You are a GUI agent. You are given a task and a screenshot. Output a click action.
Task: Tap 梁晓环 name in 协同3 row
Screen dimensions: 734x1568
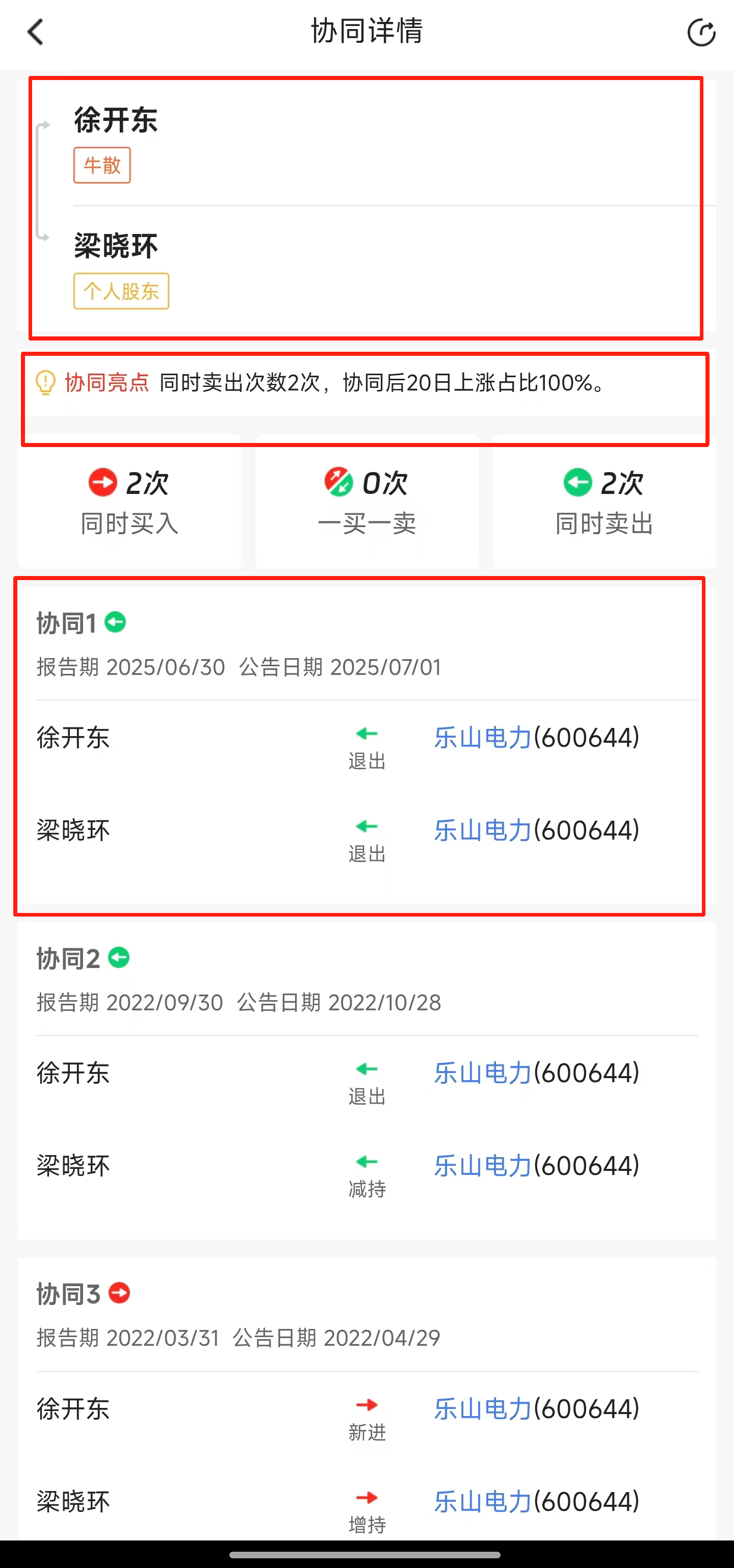pos(73,1502)
